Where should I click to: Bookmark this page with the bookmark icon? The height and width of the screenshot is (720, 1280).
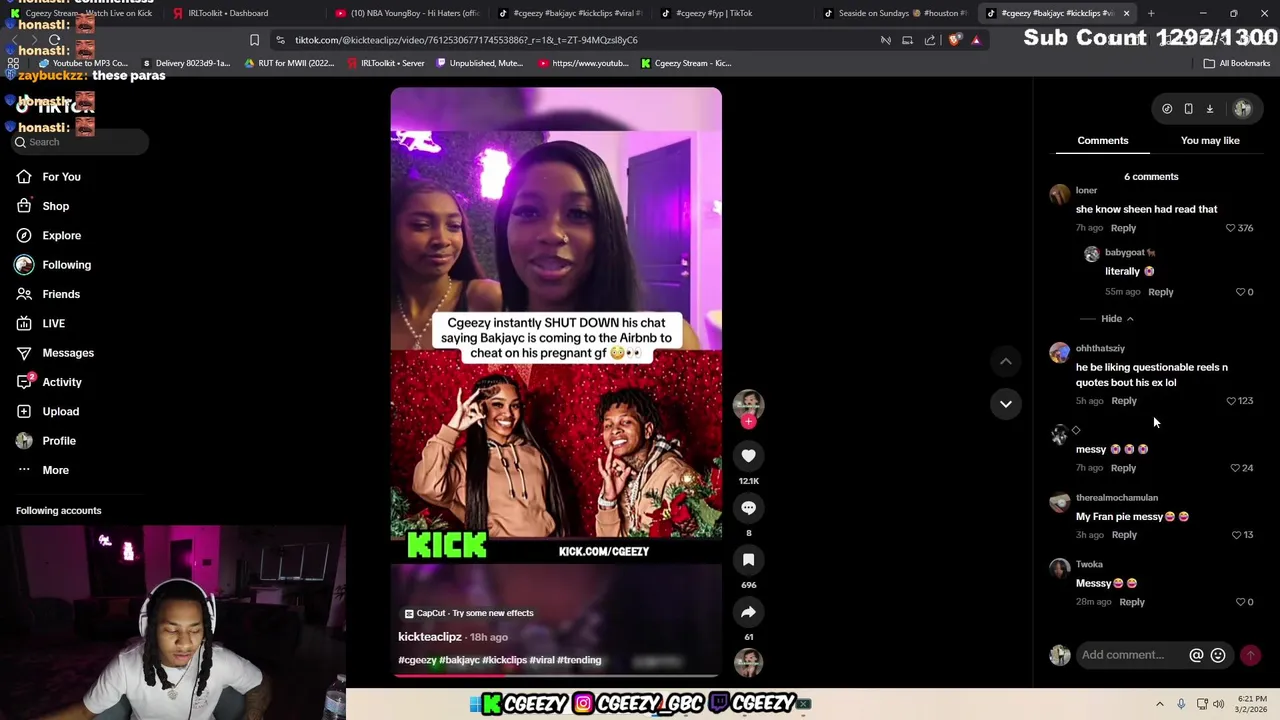[254, 40]
